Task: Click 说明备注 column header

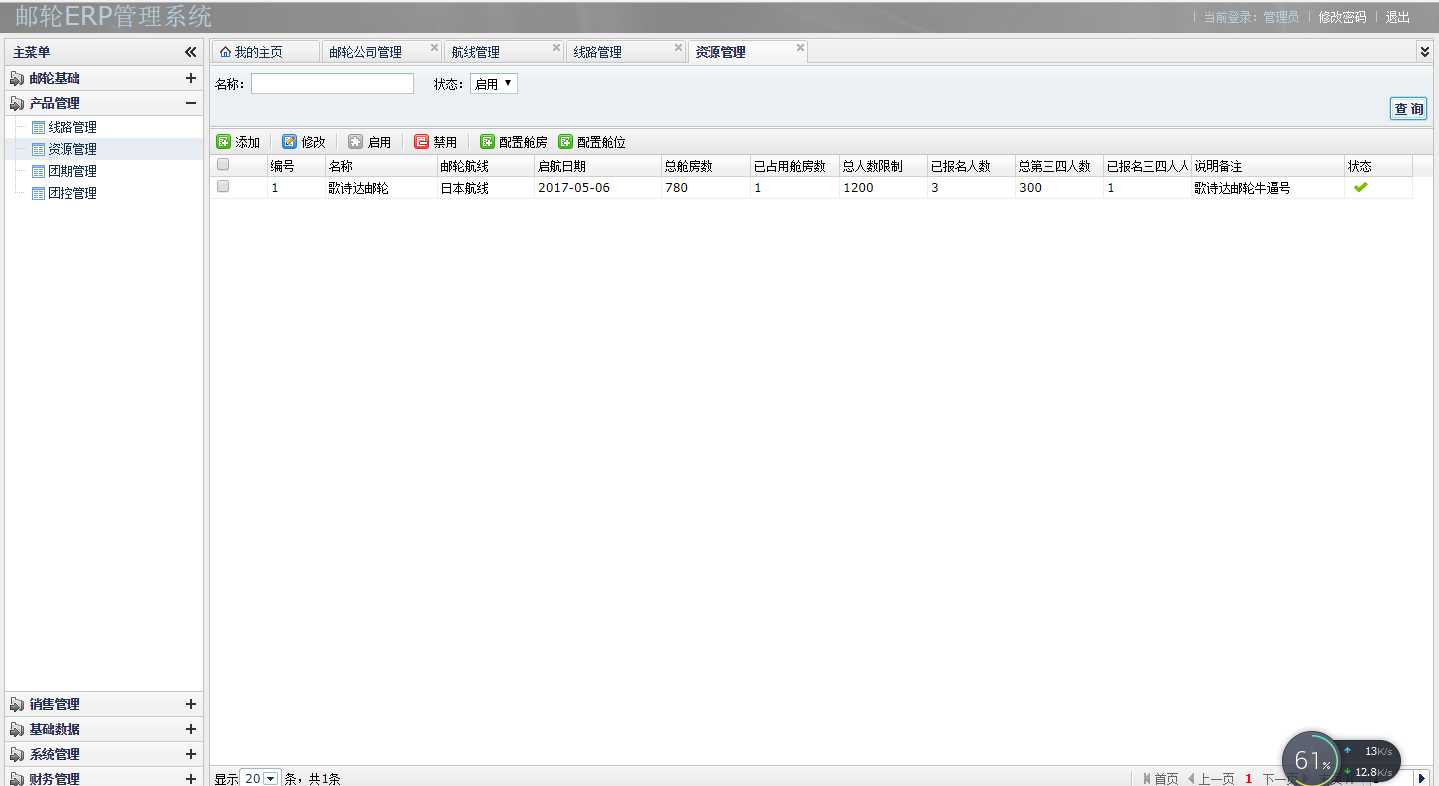Action: 1267,166
